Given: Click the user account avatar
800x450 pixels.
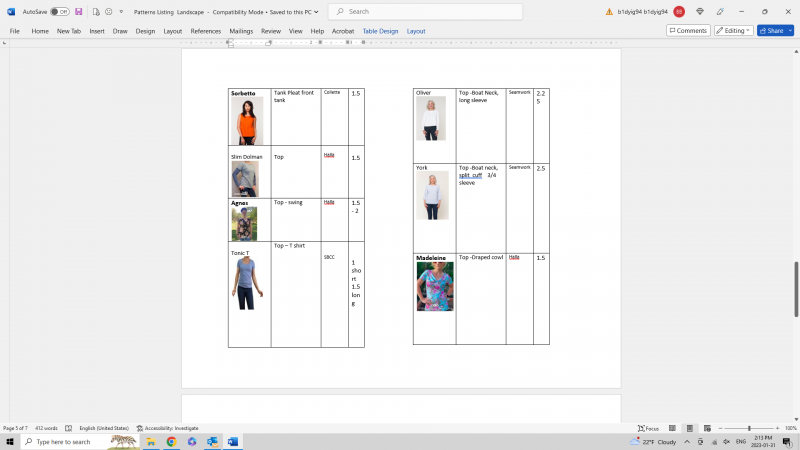Looking at the screenshot, I should coord(679,12).
